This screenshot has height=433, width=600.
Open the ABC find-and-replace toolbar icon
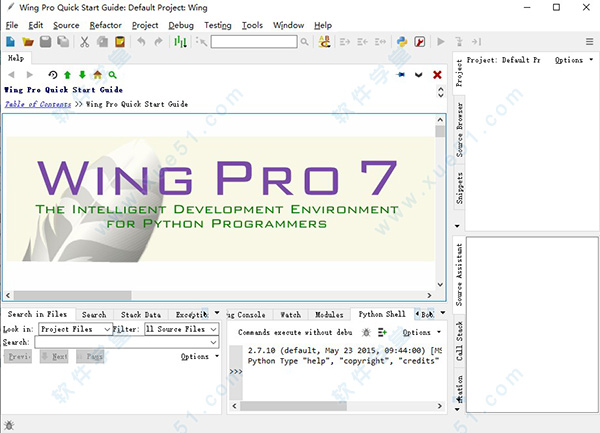324,41
